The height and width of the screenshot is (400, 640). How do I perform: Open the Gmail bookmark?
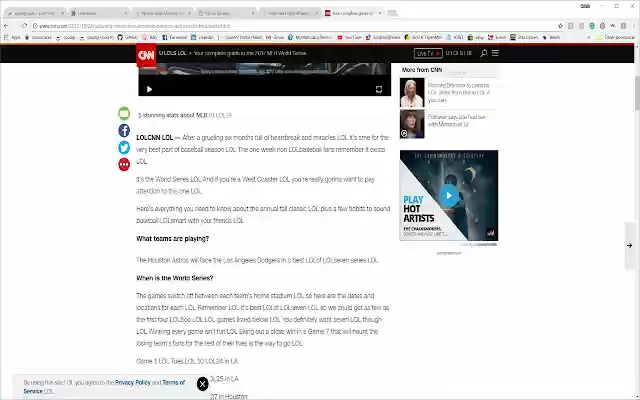pyautogui.click(x=275, y=37)
